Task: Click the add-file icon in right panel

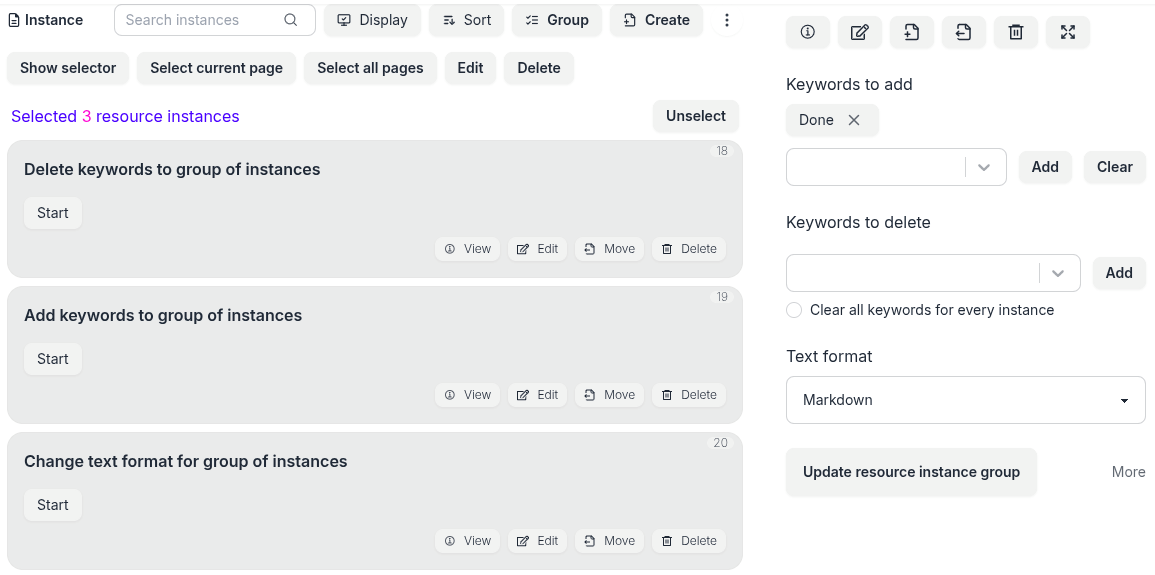Action: pyautogui.click(x=912, y=33)
